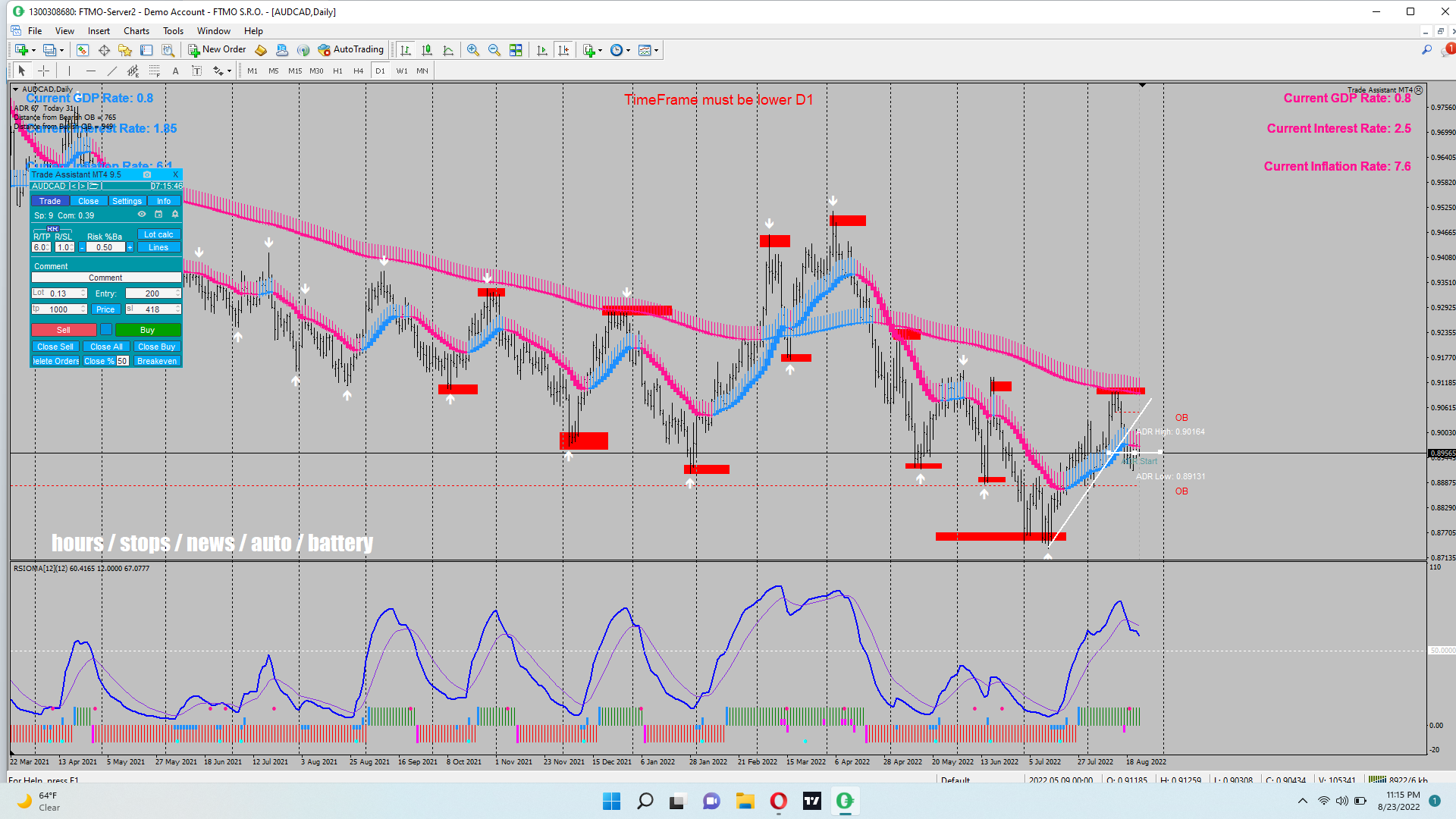The width and height of the screenshot is (1456, 819).
Task: Click the Comment input field
Action: coord(105,278)
